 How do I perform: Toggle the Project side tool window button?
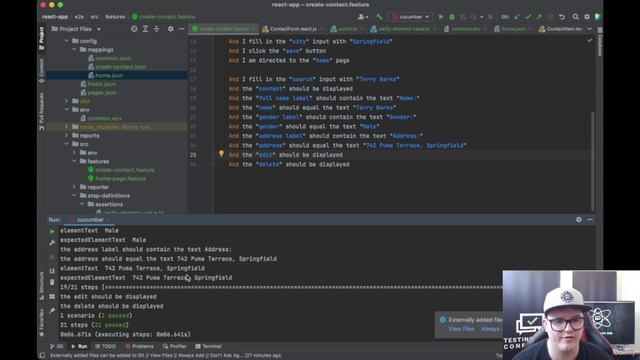tap(41, 38)
